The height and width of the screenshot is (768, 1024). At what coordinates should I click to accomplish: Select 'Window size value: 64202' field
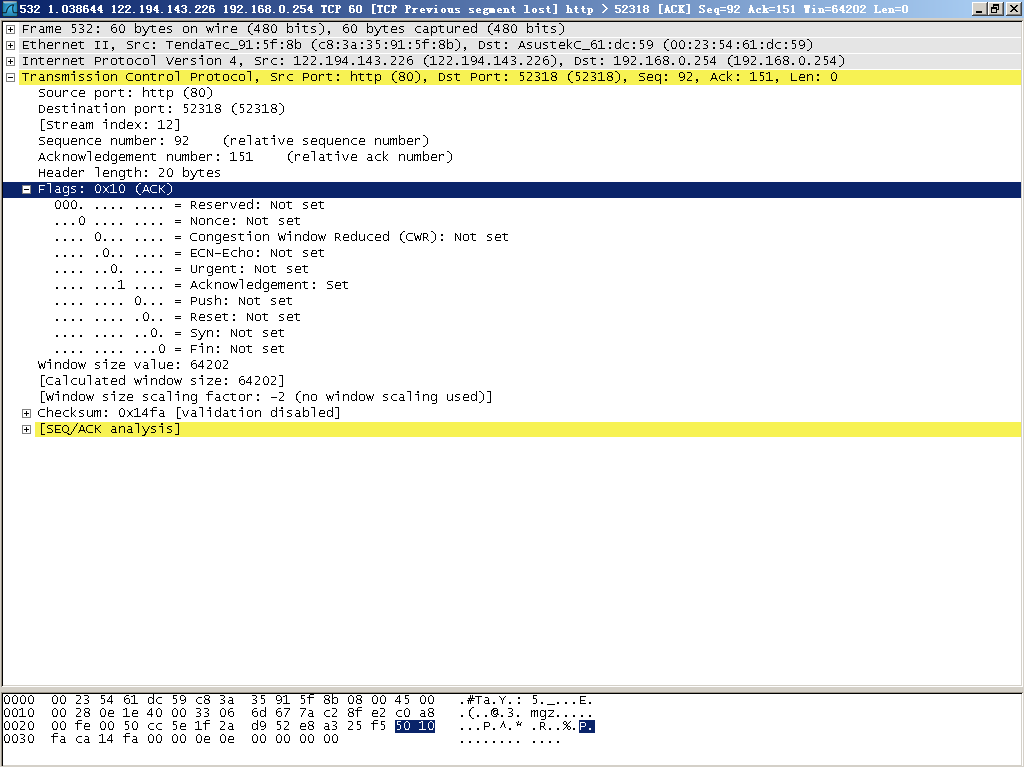pyautogui.click(x=133, y=365)
